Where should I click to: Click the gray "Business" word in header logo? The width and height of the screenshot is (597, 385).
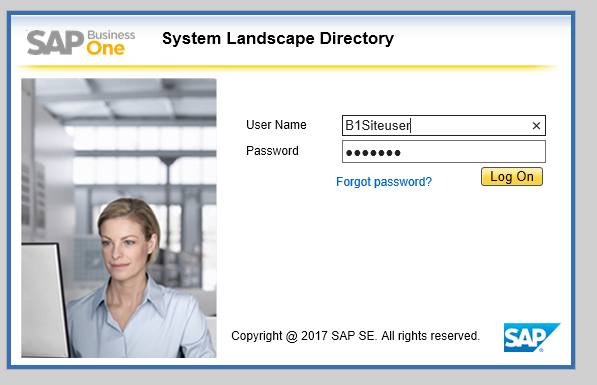click(x=111, y=35)
